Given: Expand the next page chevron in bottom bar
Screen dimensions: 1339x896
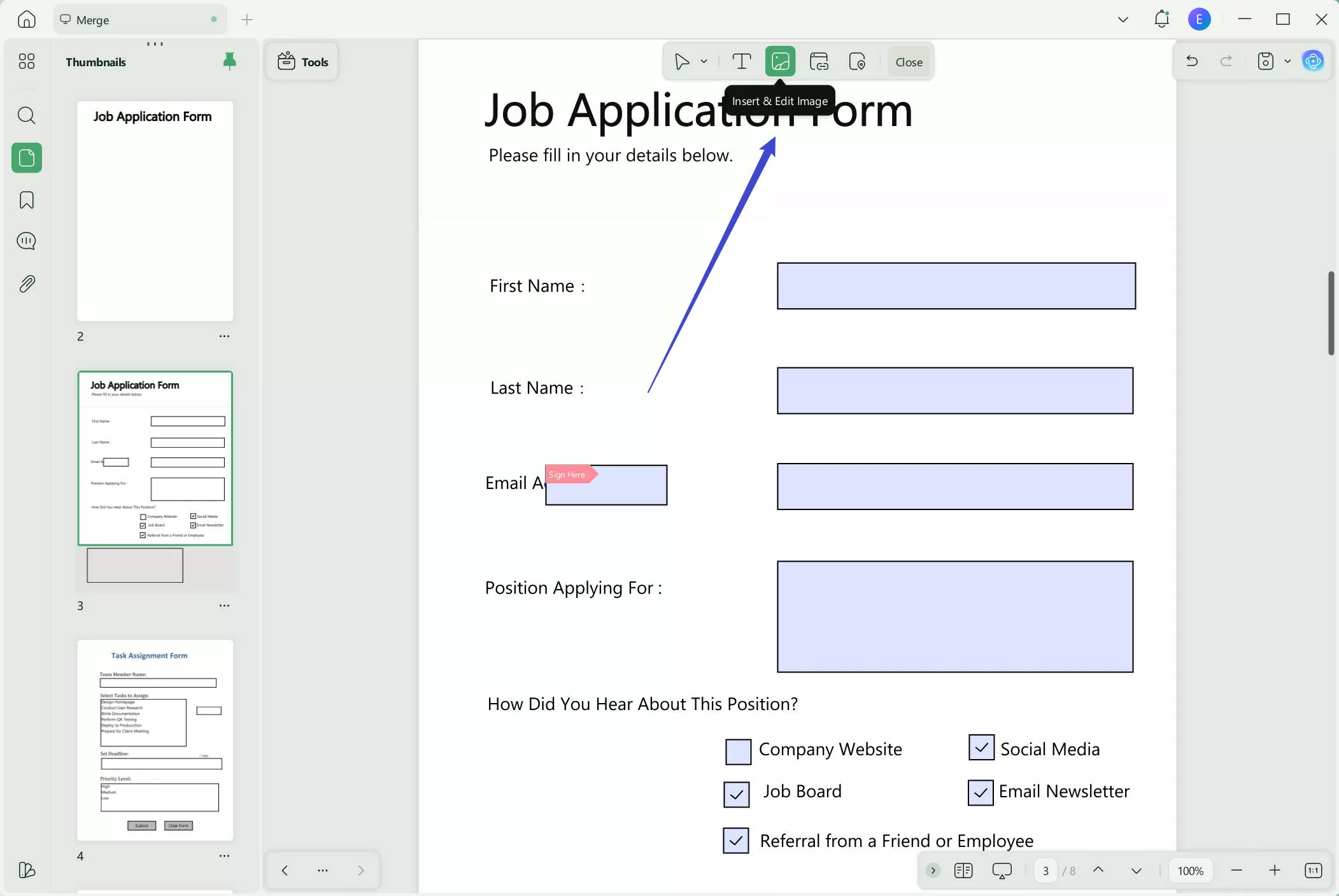Looking at the screenshot, I should tap(1137, 870).
